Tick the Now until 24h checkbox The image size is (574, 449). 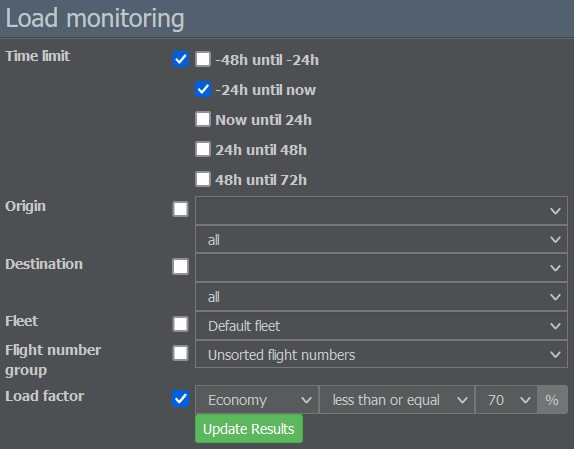(x=203, y=119)
